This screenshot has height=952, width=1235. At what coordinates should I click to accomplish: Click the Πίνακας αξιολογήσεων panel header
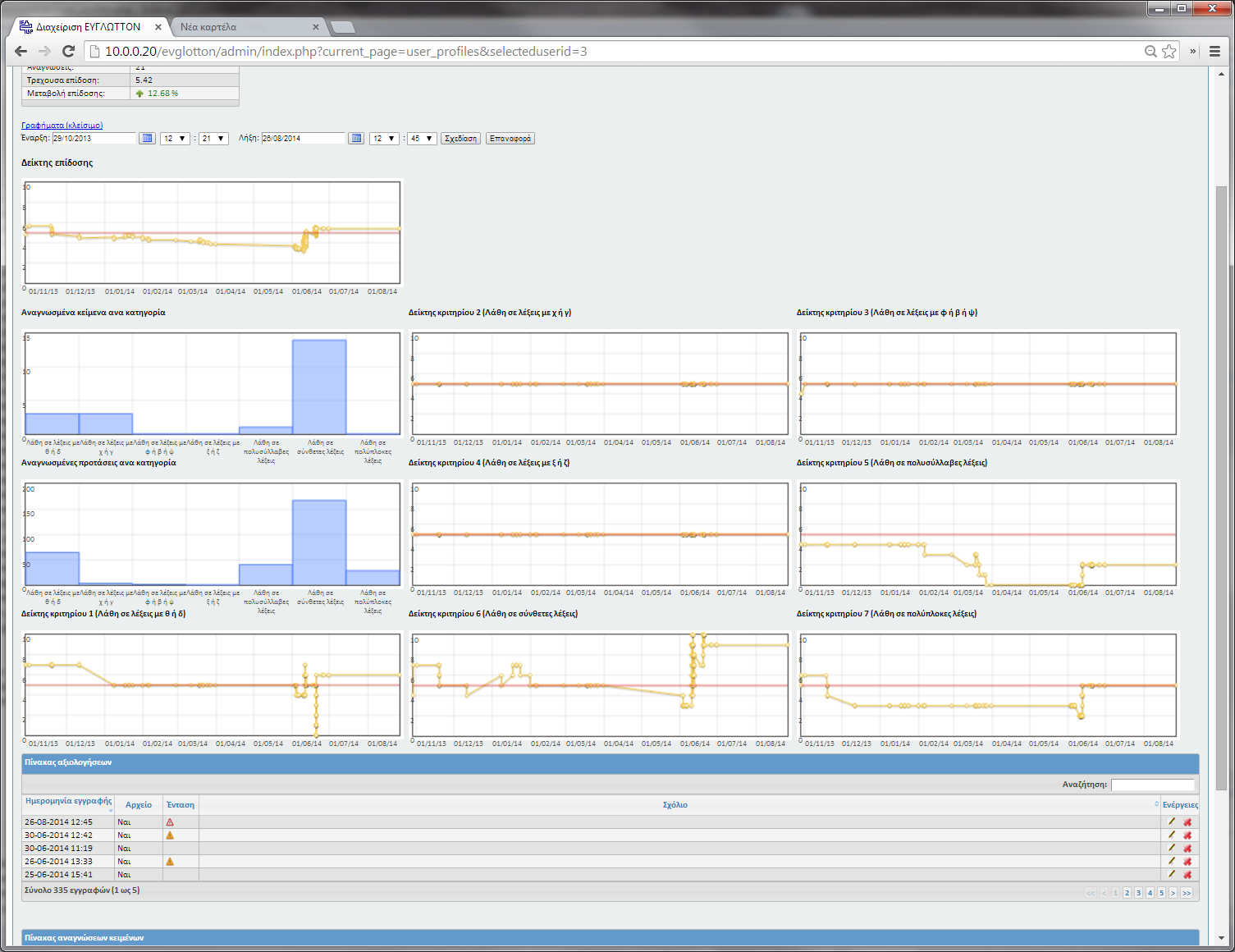tap(611, 763)
